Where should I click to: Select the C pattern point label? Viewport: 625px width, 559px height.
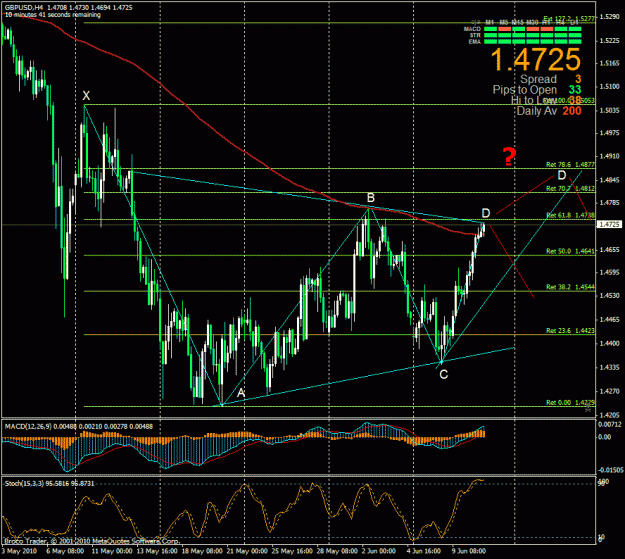pyautogui.click(x=444, y=374)
